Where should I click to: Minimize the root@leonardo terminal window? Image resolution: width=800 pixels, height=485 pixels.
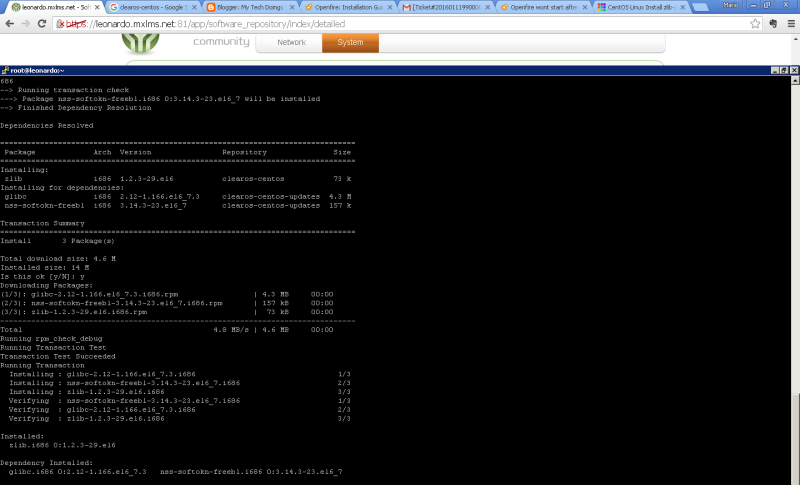pos(775,70)
